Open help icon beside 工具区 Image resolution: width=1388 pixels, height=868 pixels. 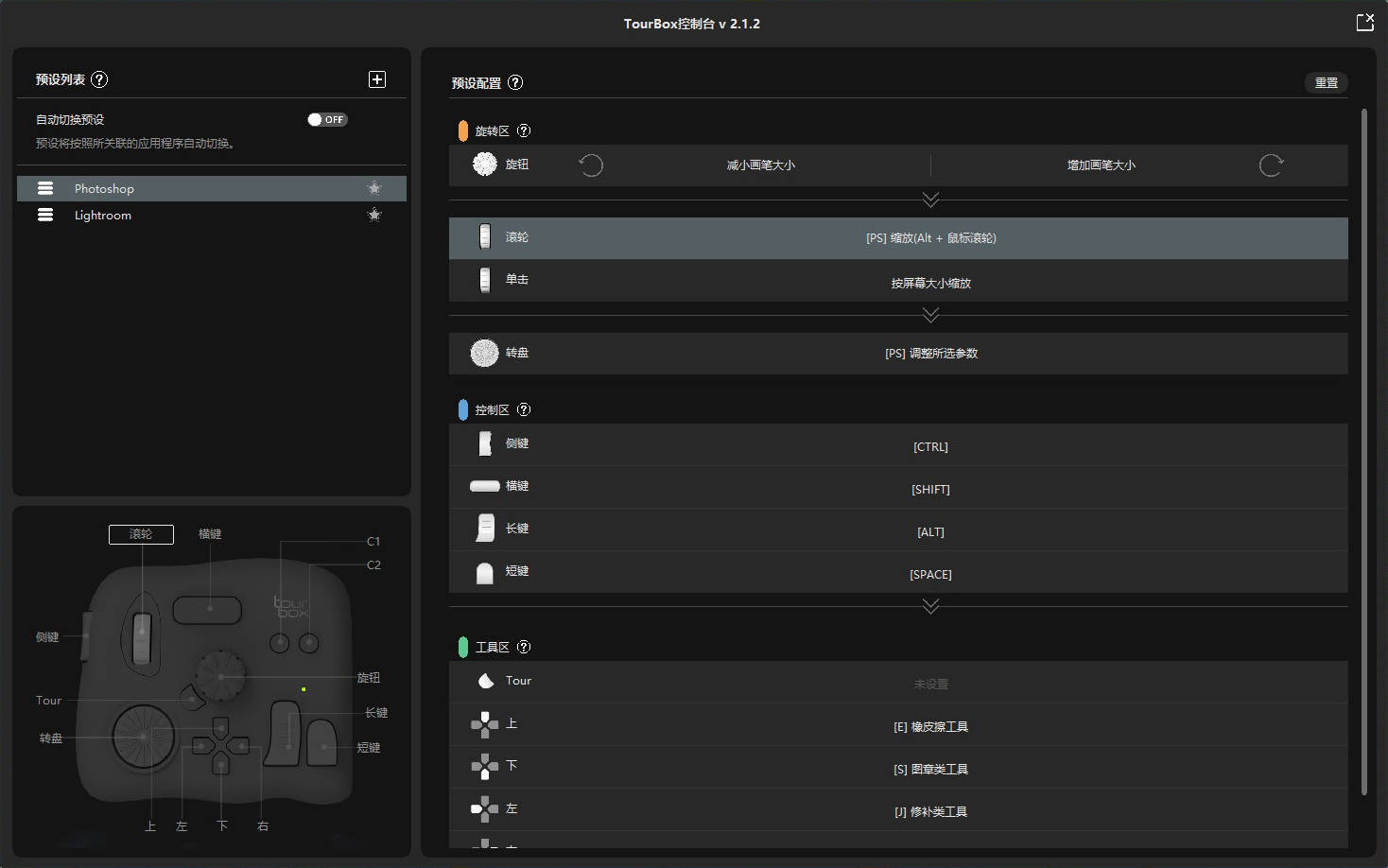pos(524,647)
